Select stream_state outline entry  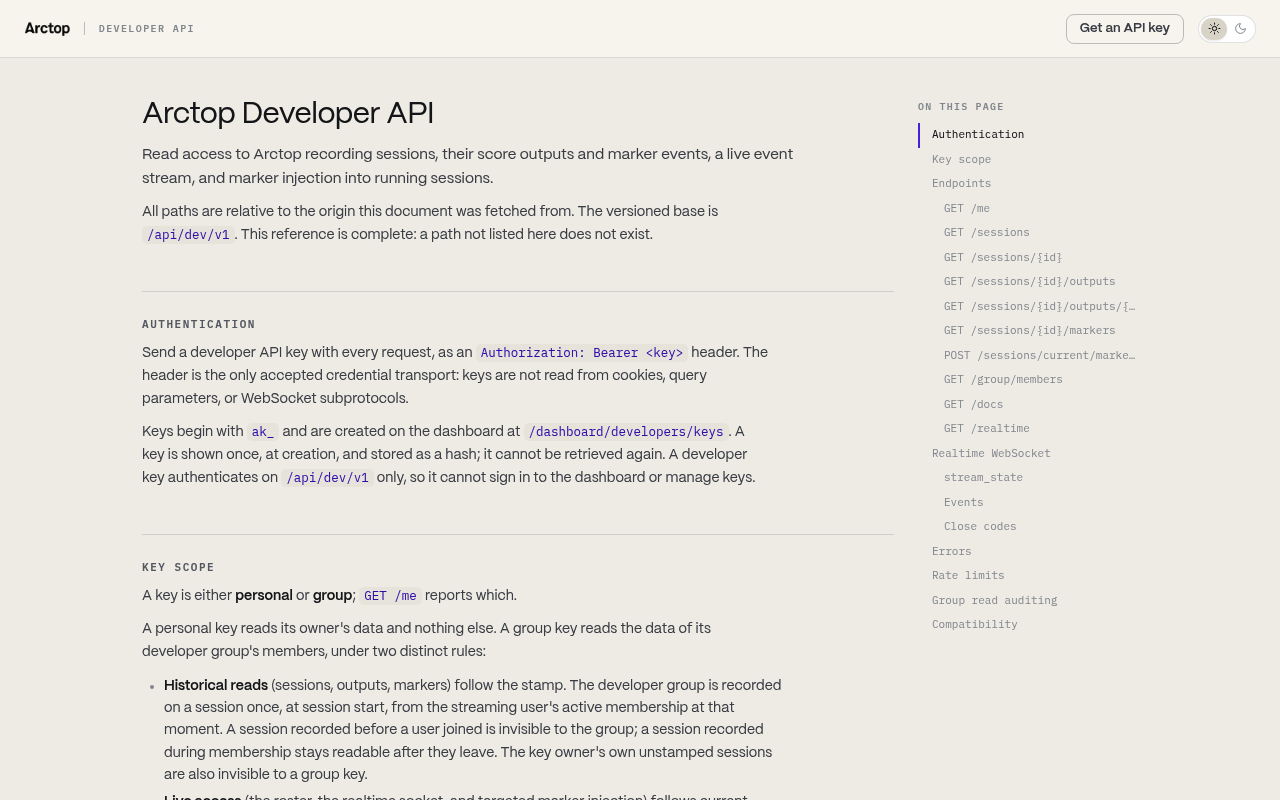(983, 478)
